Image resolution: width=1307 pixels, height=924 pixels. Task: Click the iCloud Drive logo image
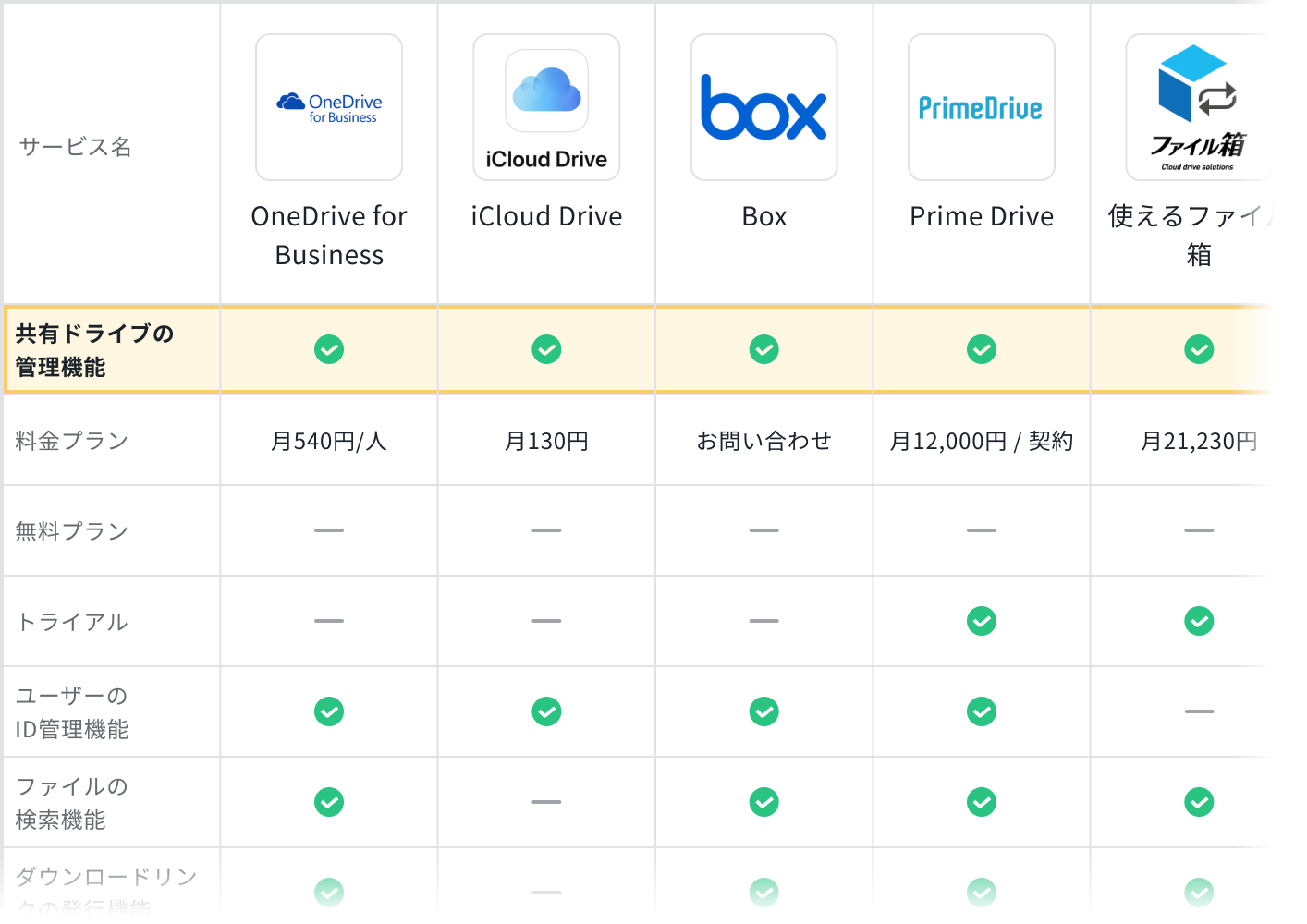546,107
